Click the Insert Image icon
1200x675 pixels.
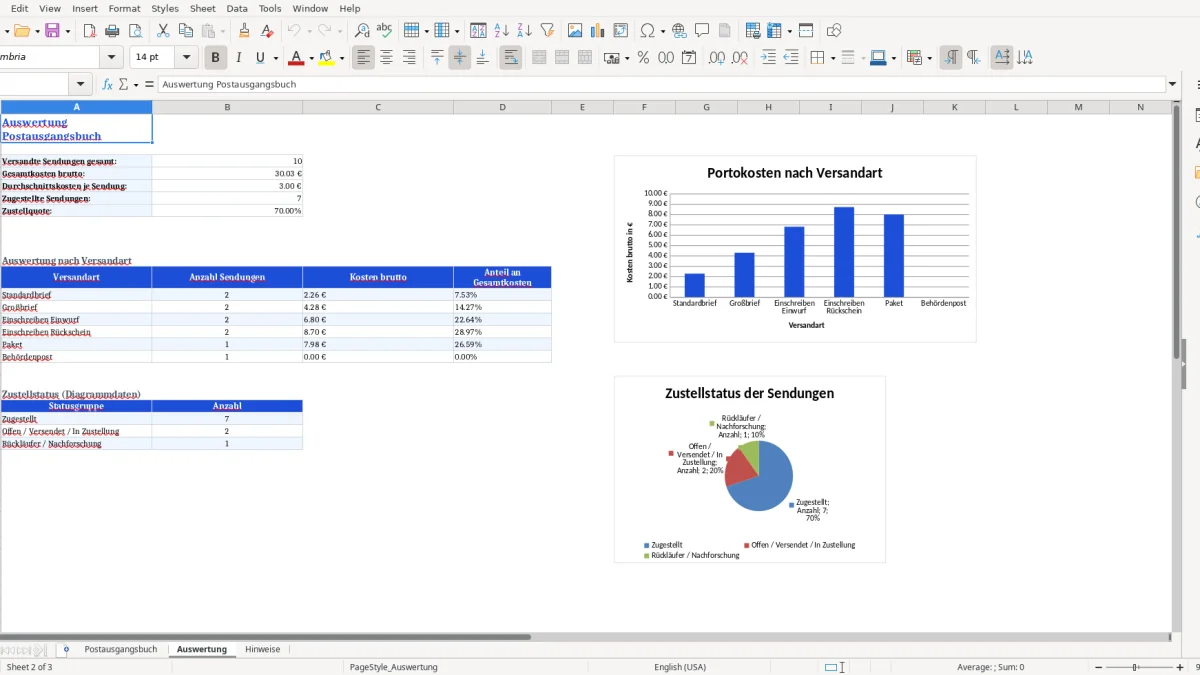[x=575, y=31]
